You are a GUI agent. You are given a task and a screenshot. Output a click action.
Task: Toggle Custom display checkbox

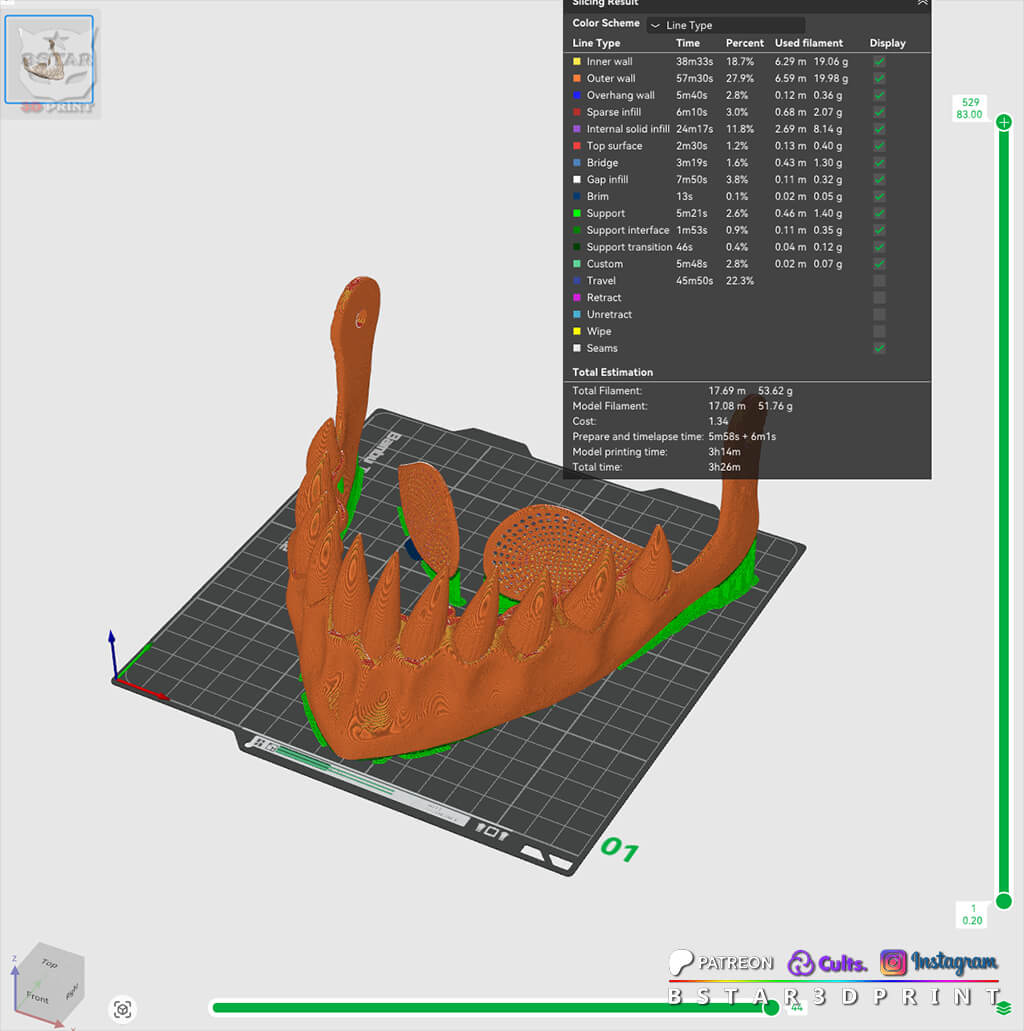click(879, 264)
